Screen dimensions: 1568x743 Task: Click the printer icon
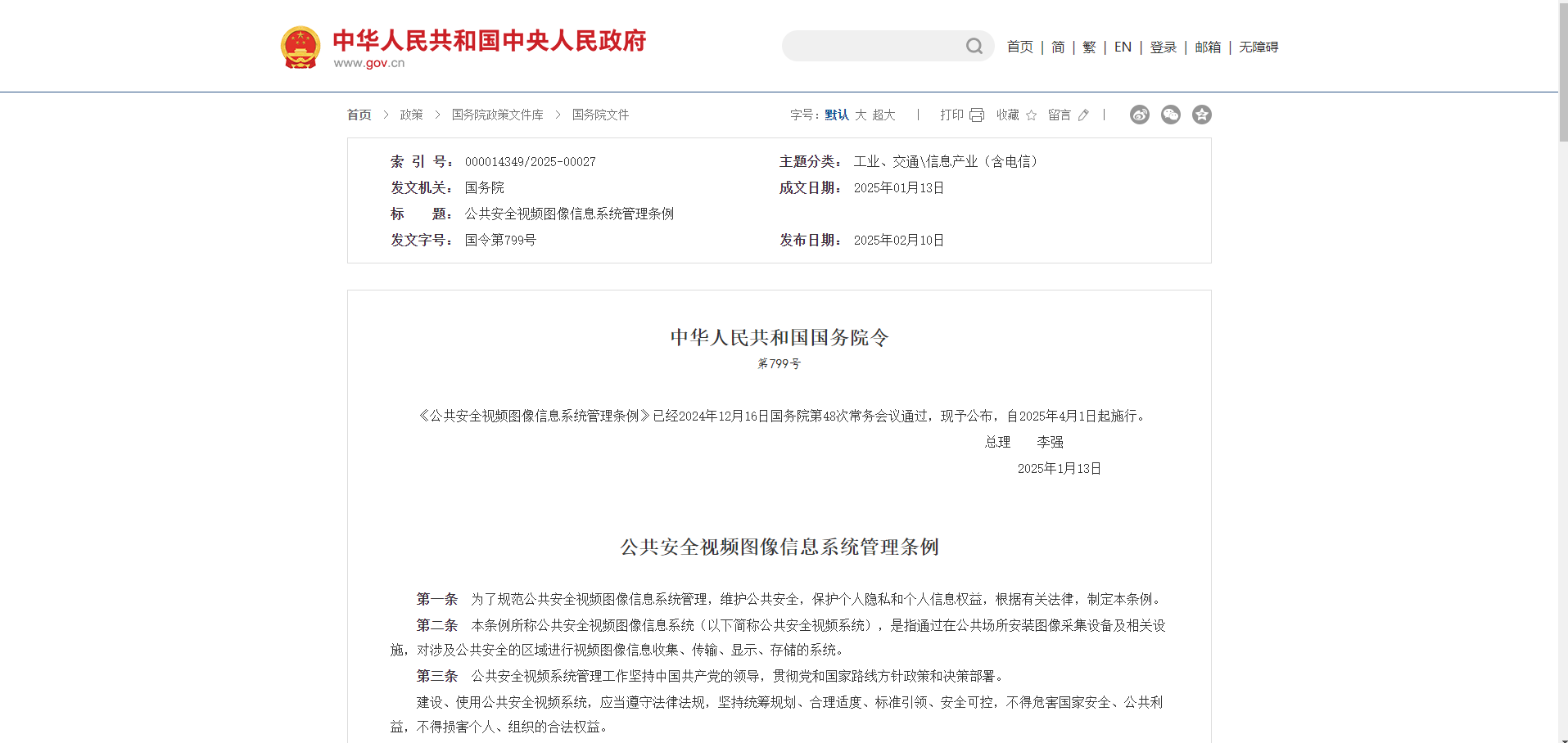coord(977,115)
